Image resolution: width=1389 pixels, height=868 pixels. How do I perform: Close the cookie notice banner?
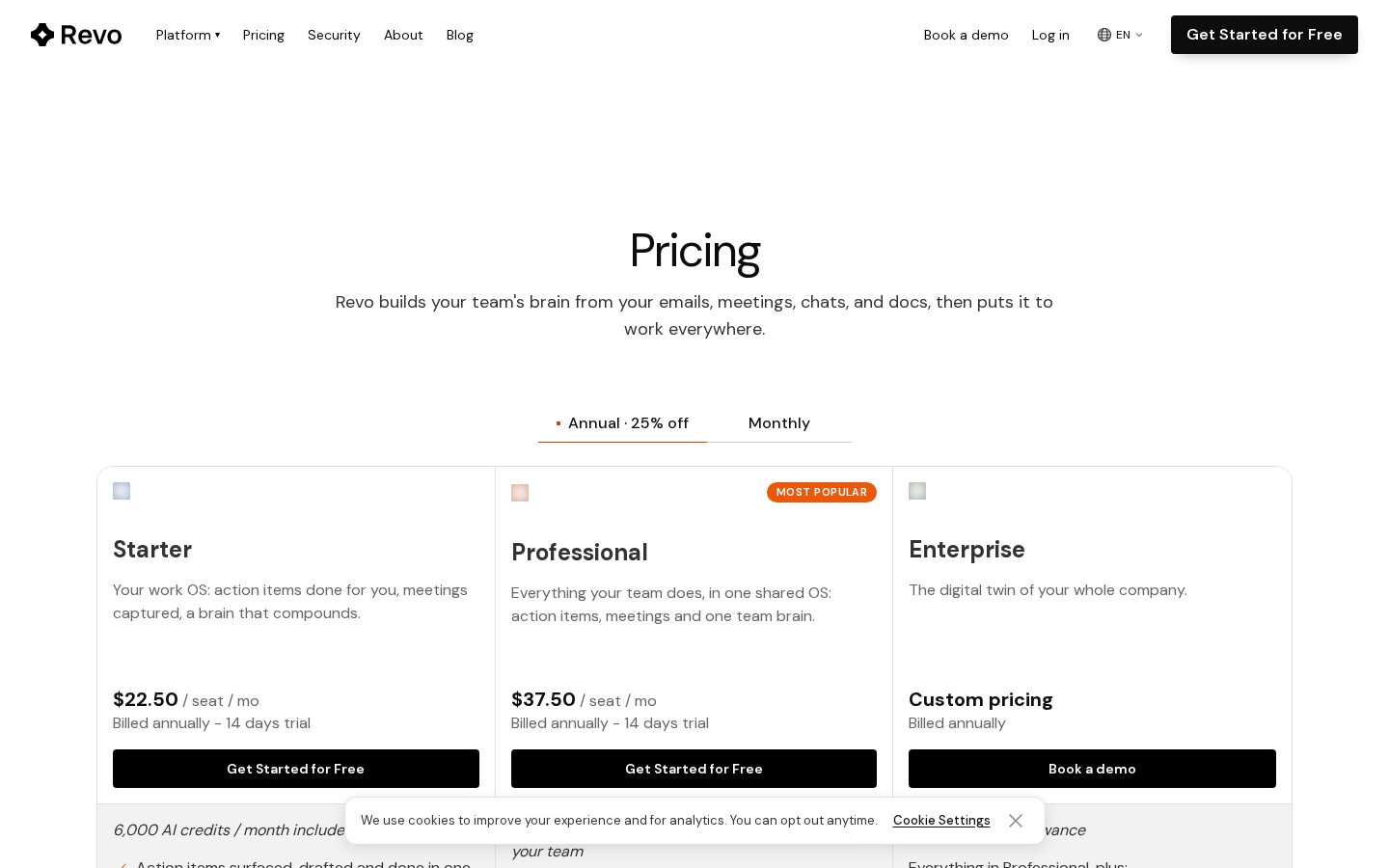tap(1016, 821)
